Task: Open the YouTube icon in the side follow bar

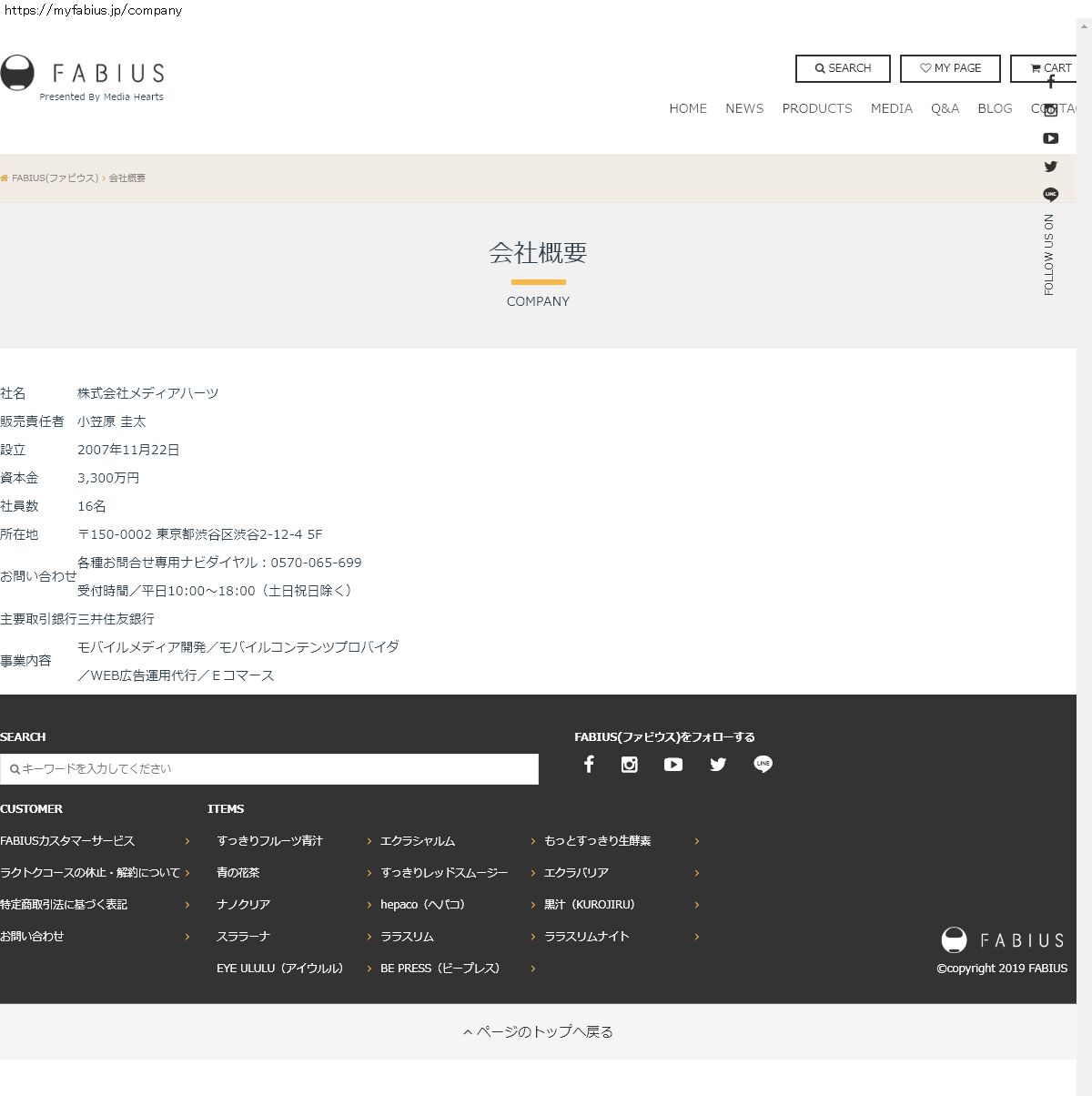Action: pyautogui.click(x=1051, y=138)
